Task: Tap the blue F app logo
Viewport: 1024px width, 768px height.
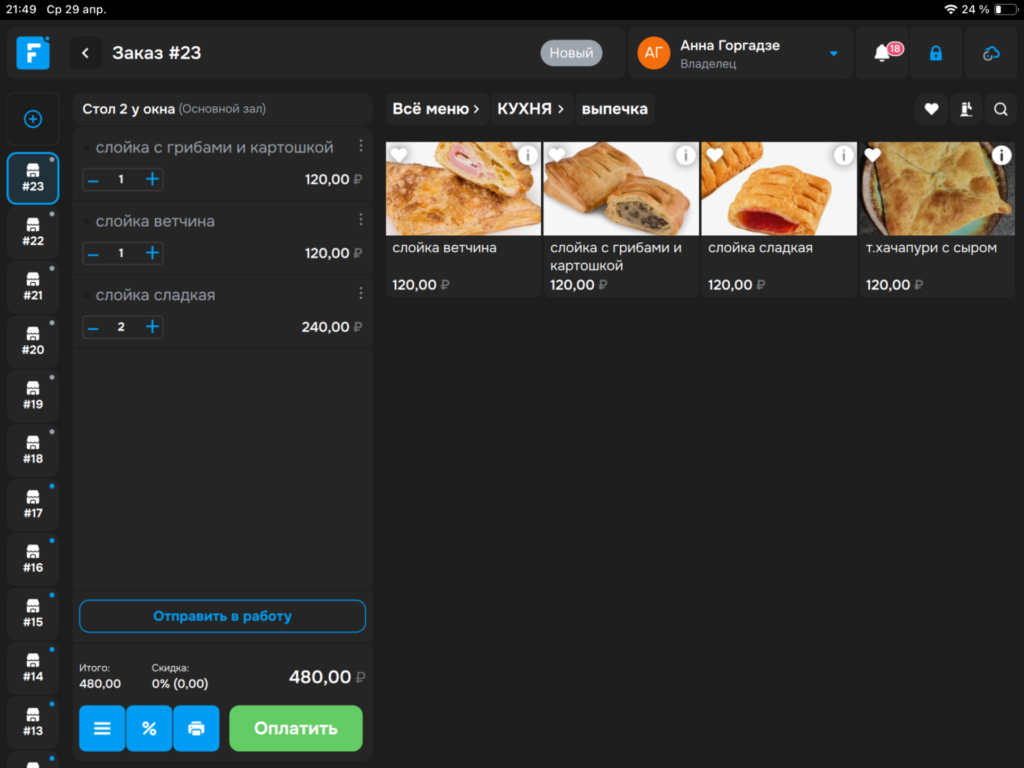Action: (x=33, y=53)
